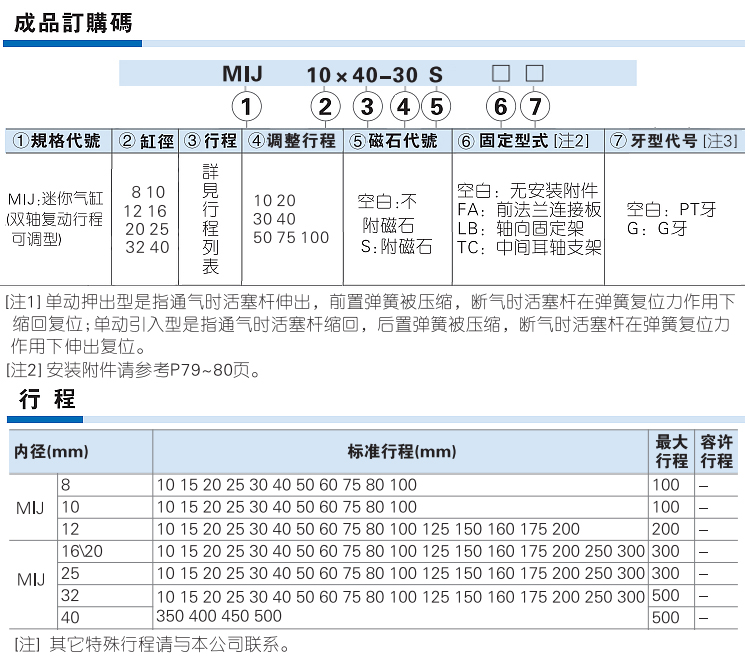This screenshot has width=750, height=658.
Task: Click the first empty square in order code
Action: tap(501, 73)
